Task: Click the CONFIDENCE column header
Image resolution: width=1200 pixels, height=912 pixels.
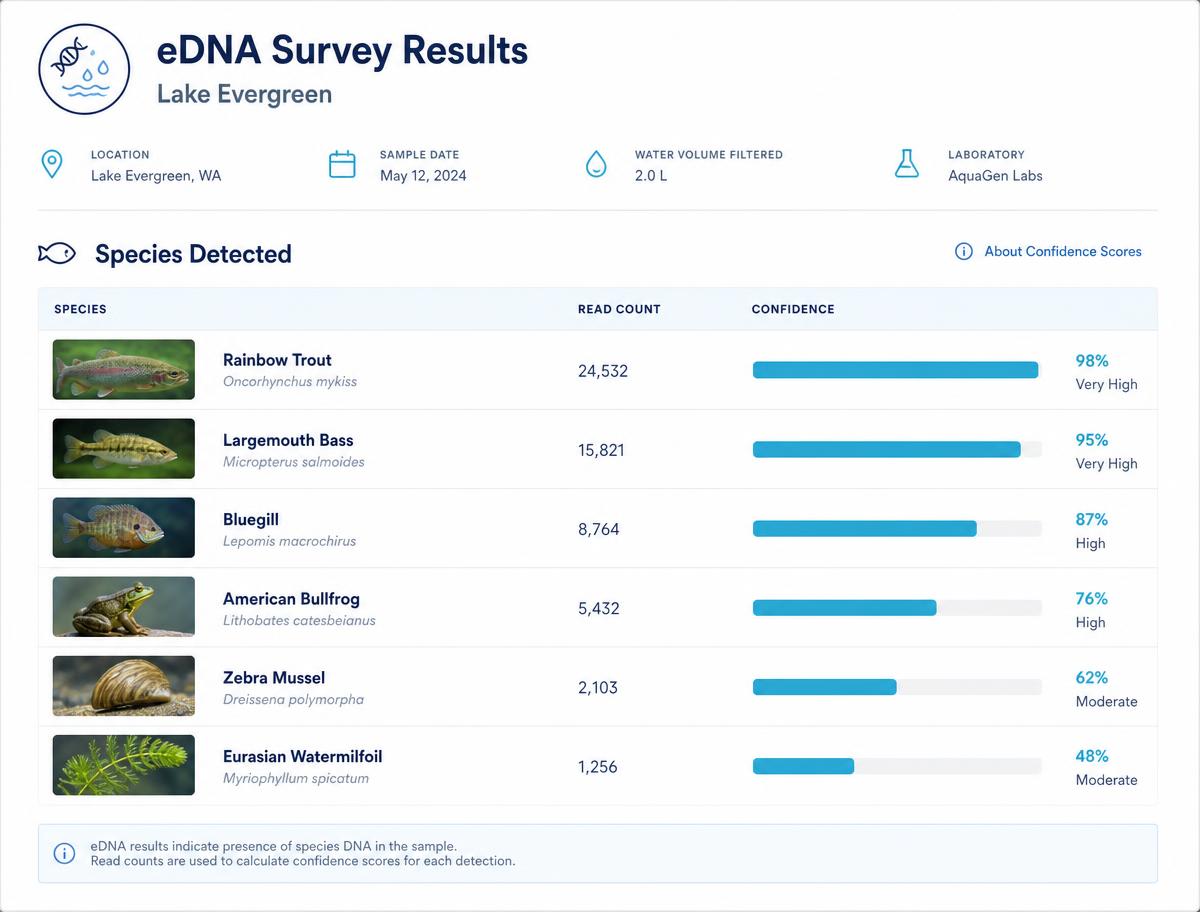Action: (x=793, y=309)
